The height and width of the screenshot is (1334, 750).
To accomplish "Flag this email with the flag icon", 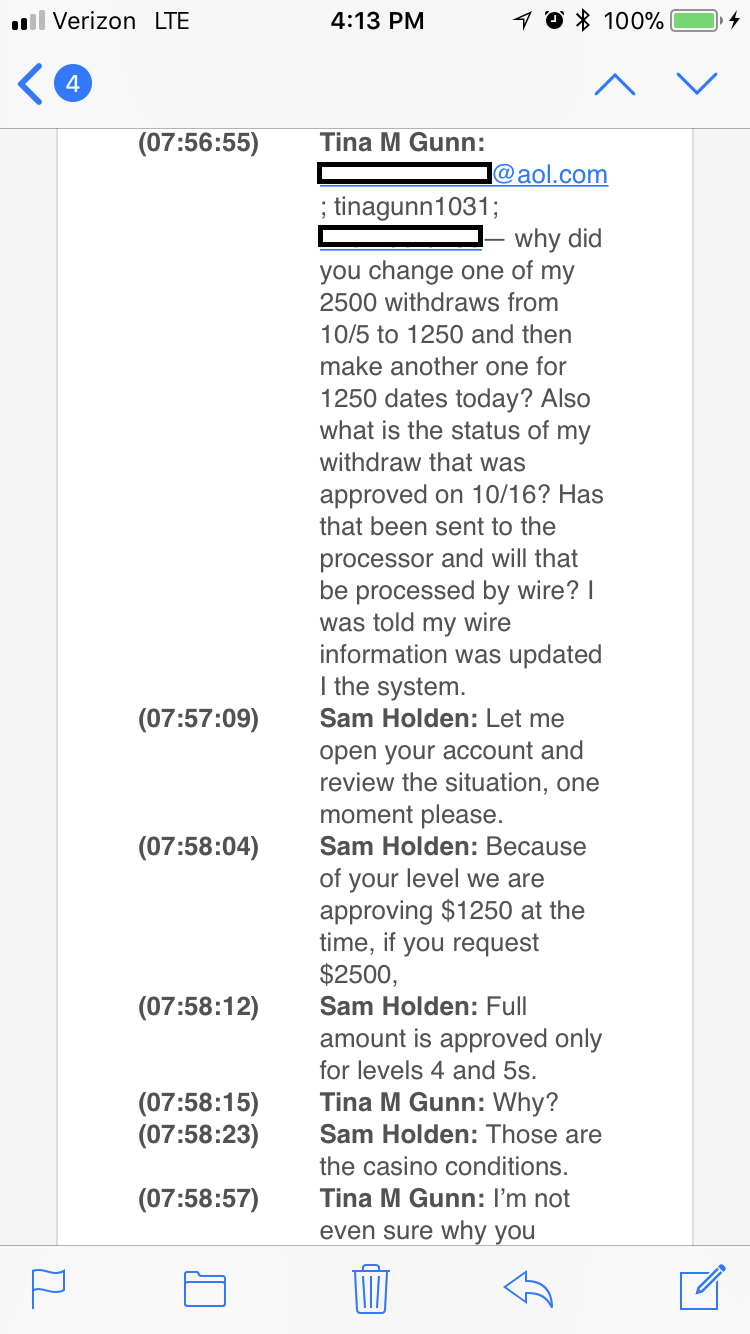I will pos(49,1288).
